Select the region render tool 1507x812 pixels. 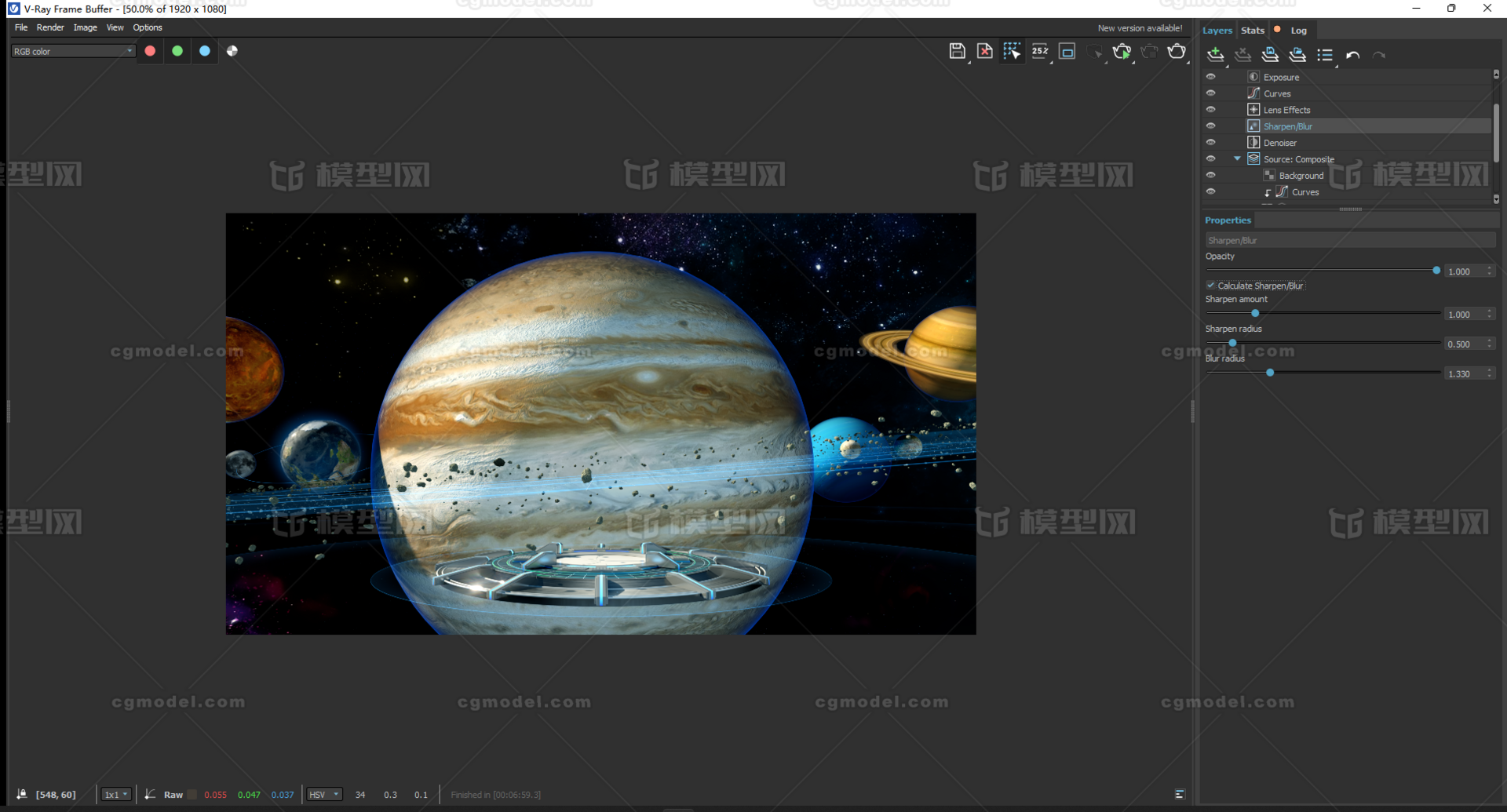click(1013, 52)
